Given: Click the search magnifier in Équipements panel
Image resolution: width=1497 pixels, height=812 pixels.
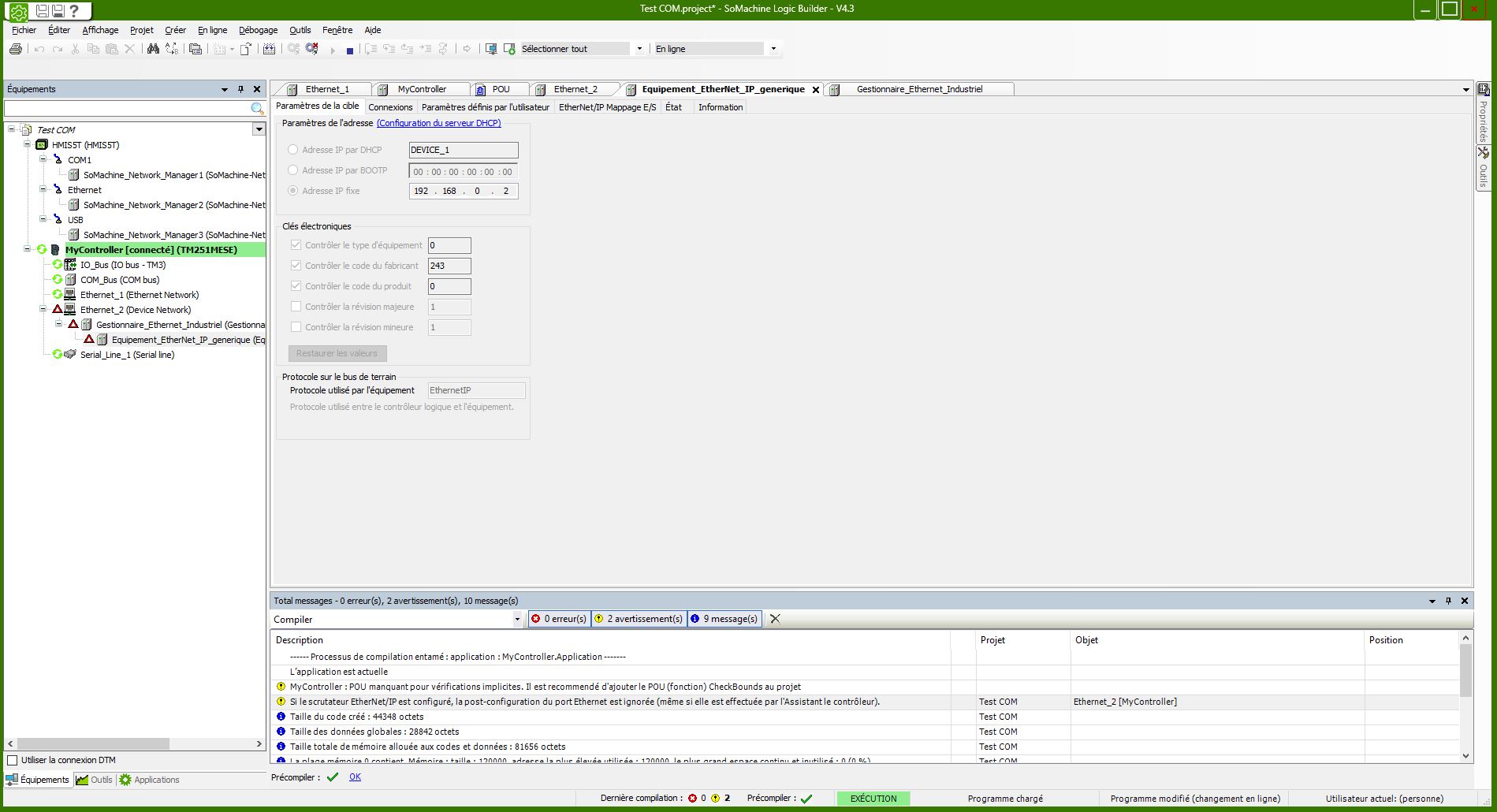Looking at the screenshot, I should [x=257, y=109].
